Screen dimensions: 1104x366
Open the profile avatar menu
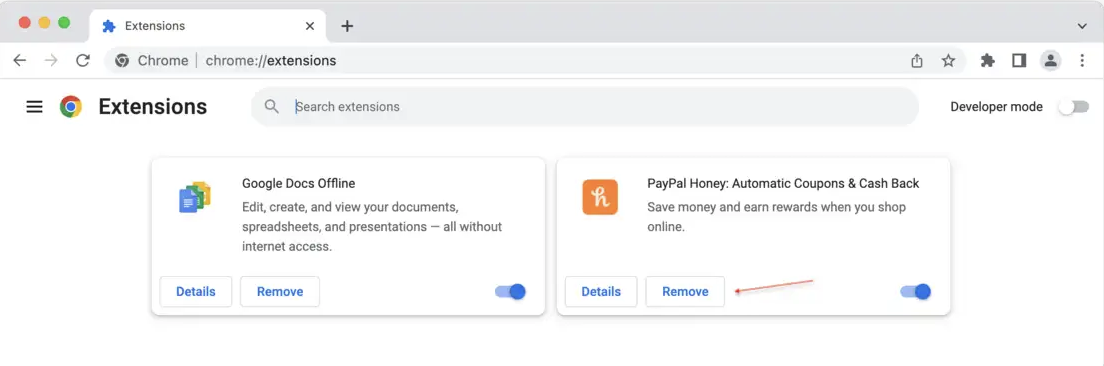pos(1050,61)
